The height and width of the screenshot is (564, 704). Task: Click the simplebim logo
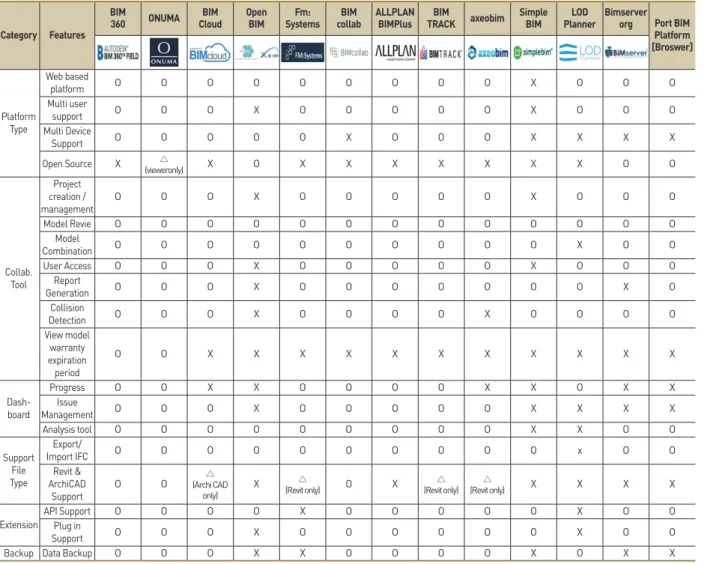point(533,53)
